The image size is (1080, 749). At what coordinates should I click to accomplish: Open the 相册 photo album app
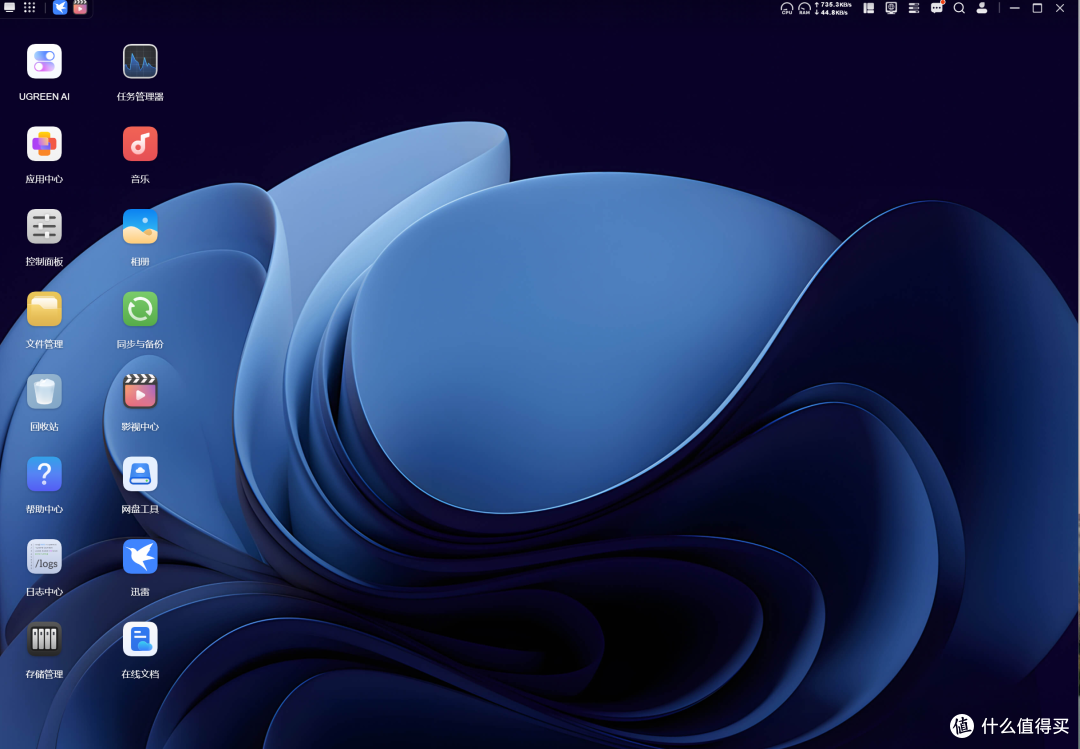[140, 227]
